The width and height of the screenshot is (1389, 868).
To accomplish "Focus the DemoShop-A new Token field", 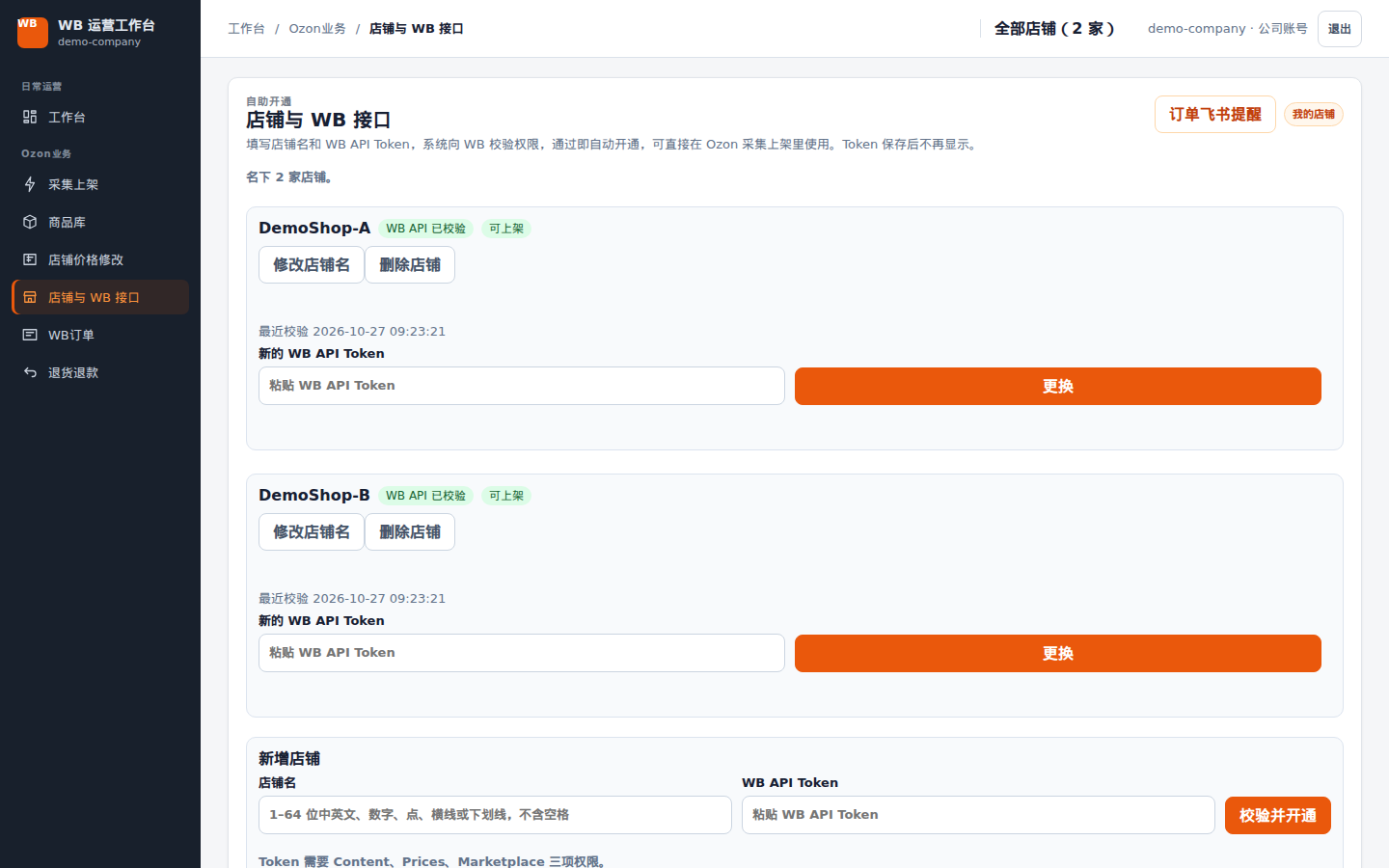I will point(522,386).
